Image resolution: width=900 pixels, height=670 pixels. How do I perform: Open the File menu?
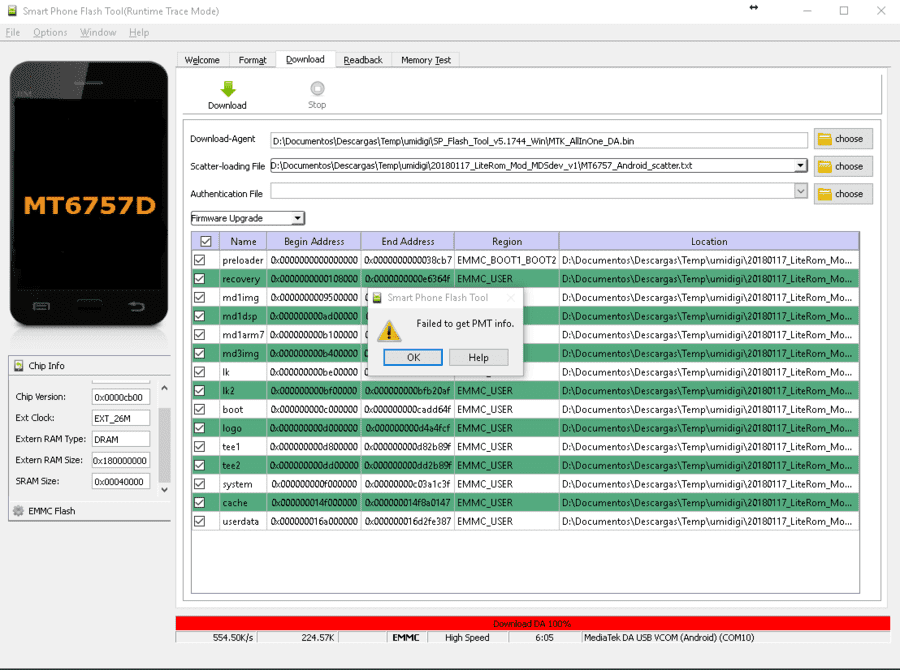coord(13,32)
